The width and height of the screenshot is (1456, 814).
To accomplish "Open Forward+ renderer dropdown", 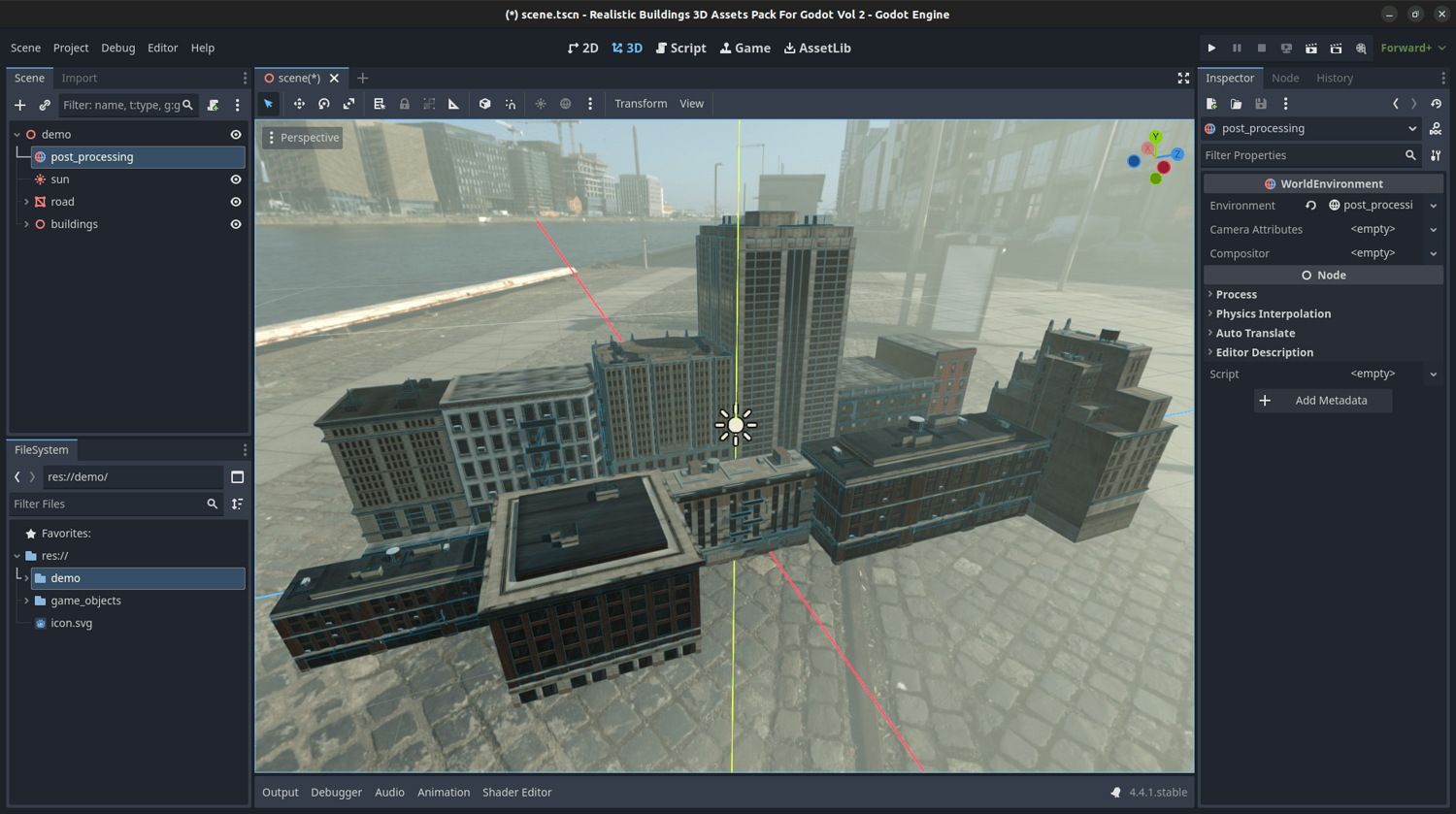I will [1414, 48].
